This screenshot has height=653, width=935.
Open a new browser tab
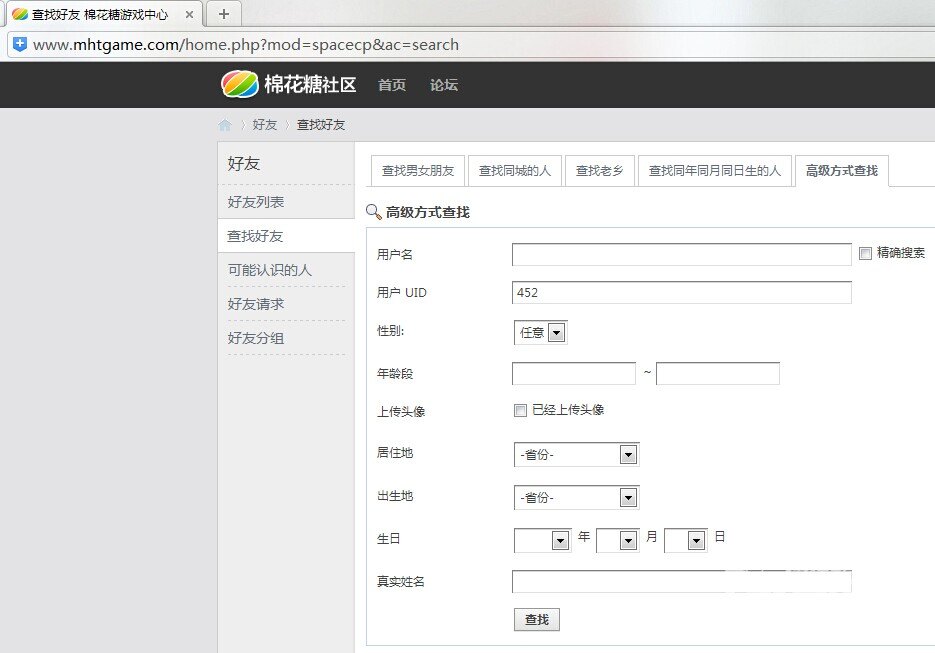click(224, 14)
